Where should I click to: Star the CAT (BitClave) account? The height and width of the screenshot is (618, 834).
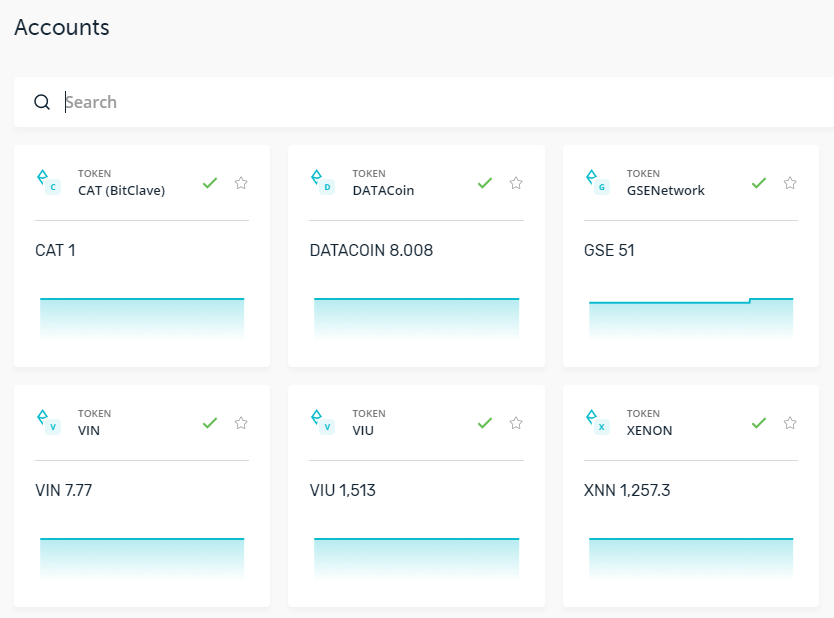241,183
